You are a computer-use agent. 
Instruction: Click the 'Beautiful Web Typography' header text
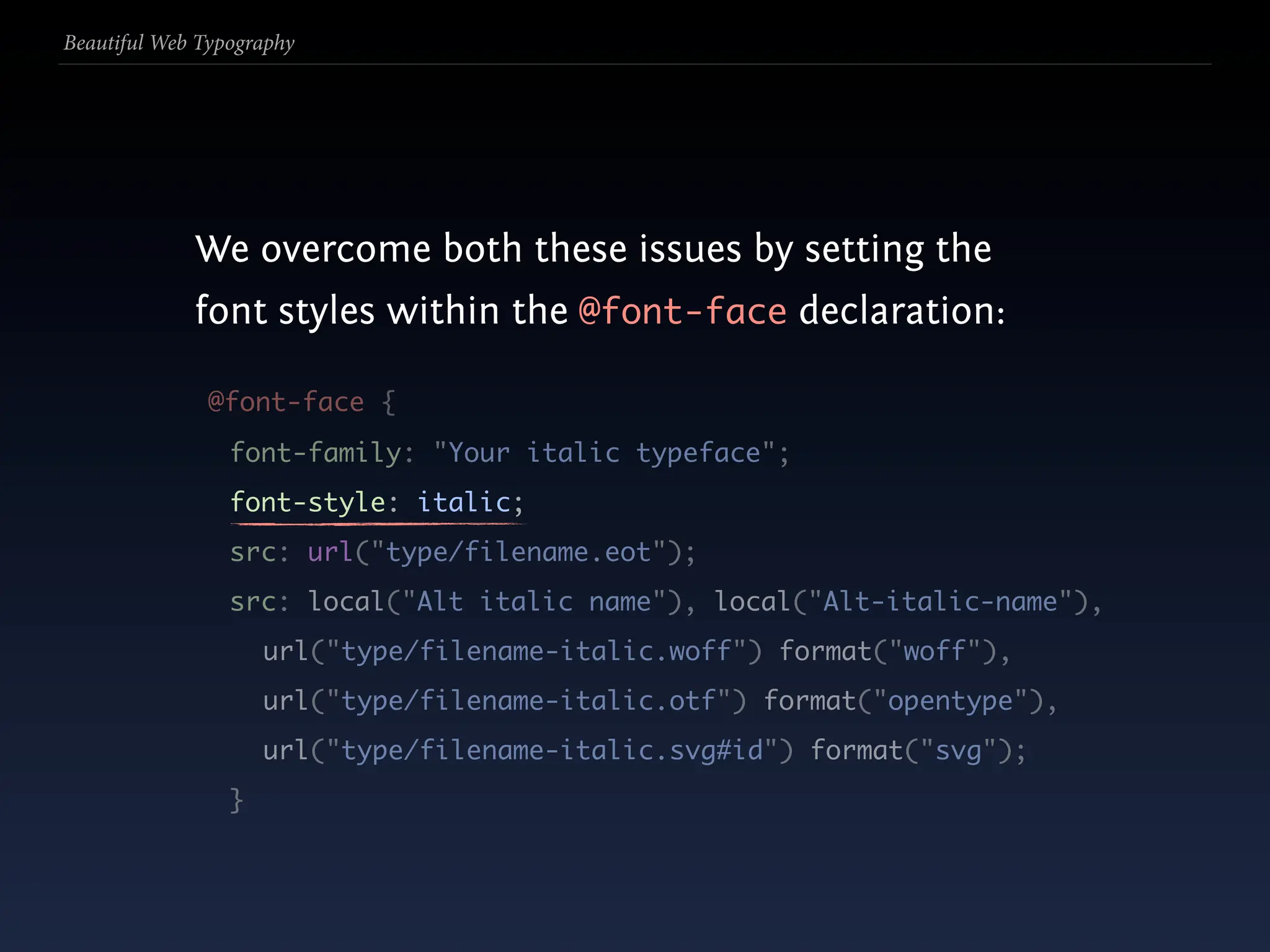tap(179, 43)
